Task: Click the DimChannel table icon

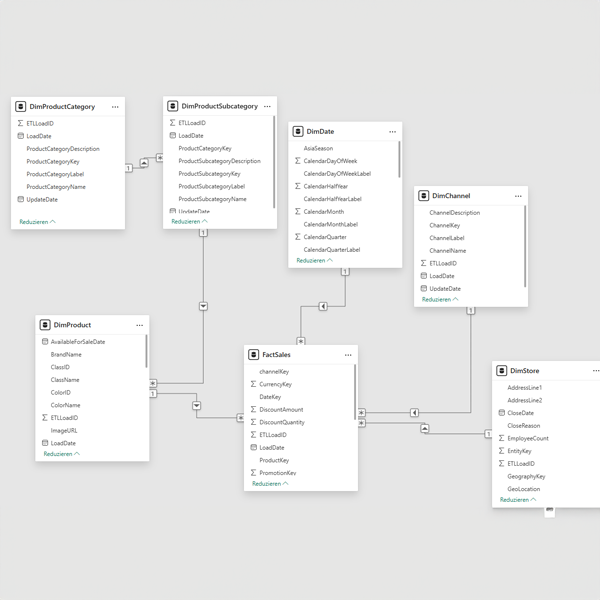Action: (424, 196)
